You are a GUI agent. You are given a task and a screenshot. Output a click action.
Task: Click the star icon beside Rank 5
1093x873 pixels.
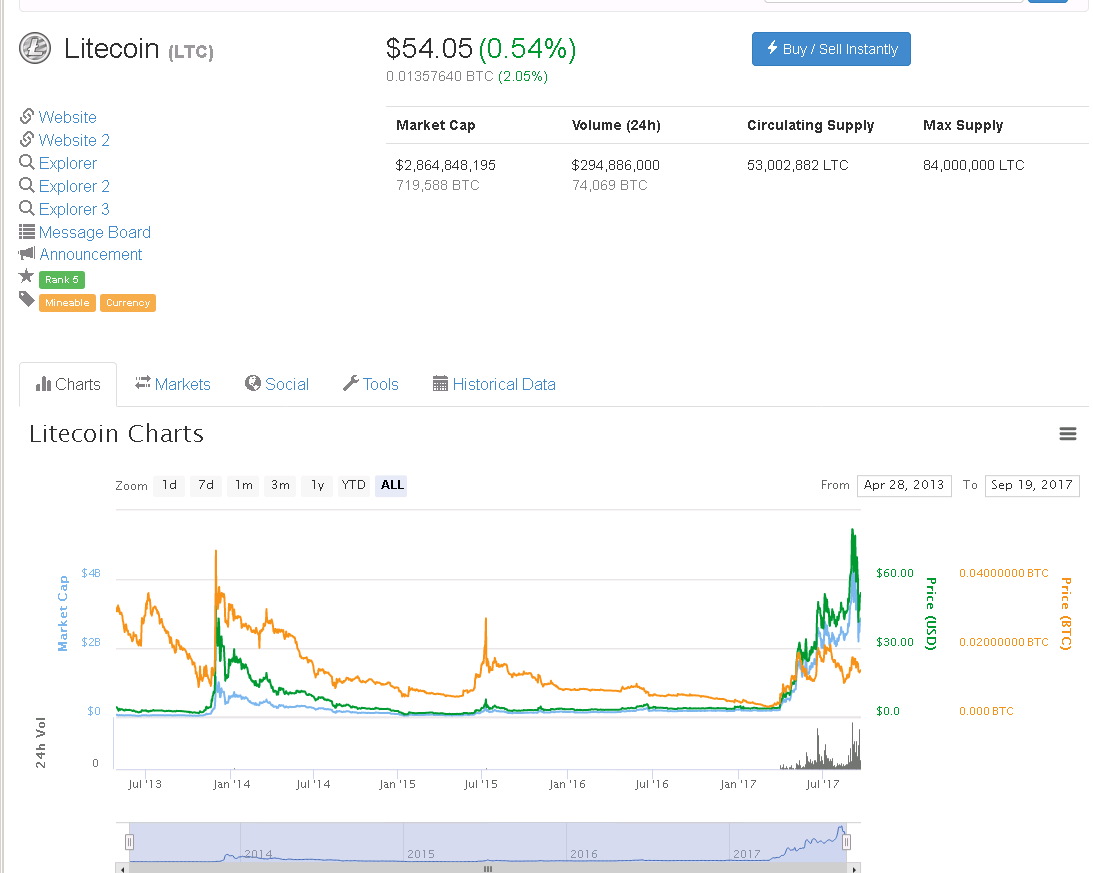(26, 277)
